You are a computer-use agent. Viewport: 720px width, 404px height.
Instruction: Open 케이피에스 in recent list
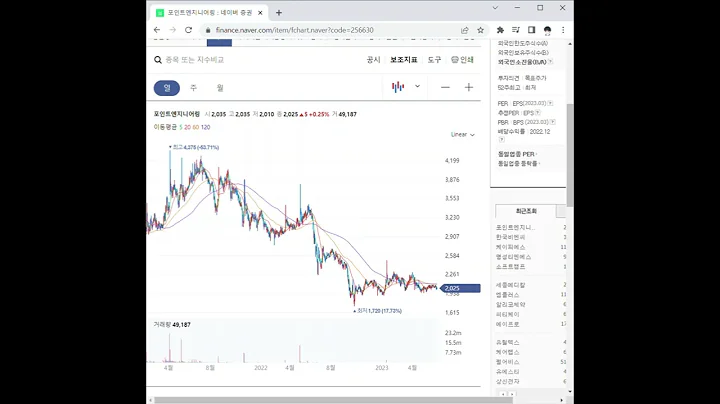pos(510,247)
